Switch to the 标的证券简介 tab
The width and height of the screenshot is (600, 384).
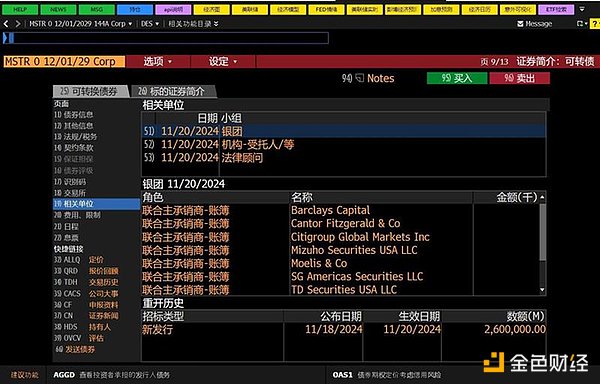(174, 91)
